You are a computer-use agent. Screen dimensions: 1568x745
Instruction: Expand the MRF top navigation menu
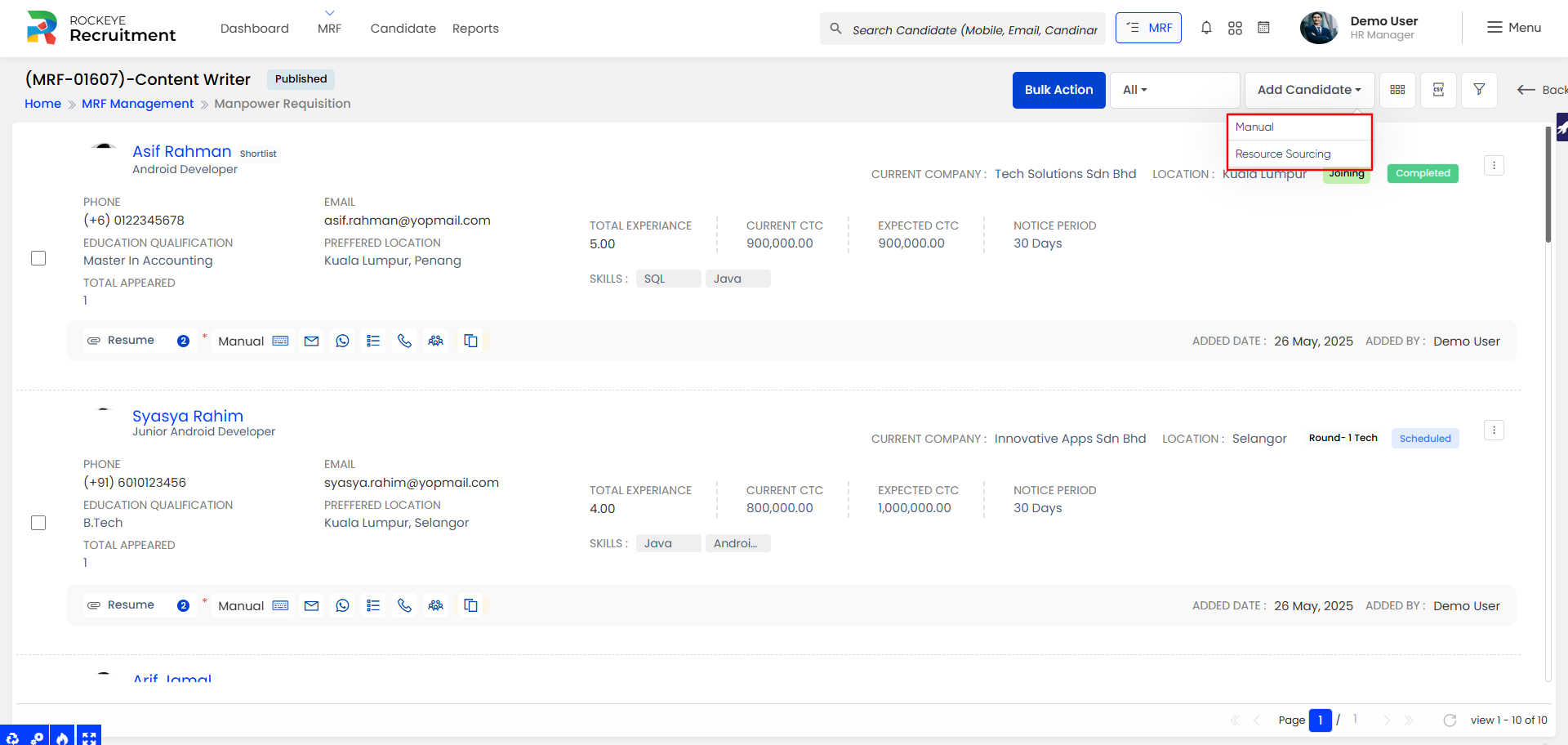[329, 28]
